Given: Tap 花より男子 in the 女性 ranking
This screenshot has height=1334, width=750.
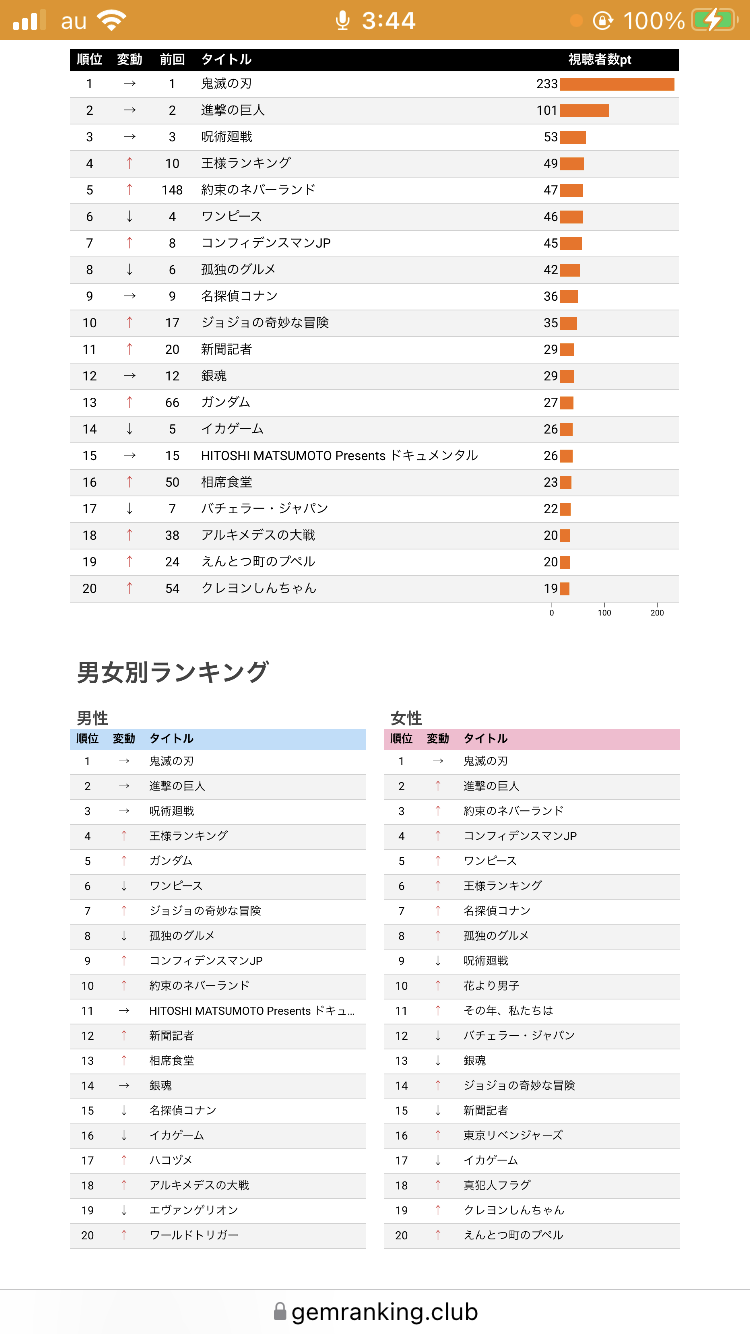Looking at the screenshot, I should click(492, 985).
